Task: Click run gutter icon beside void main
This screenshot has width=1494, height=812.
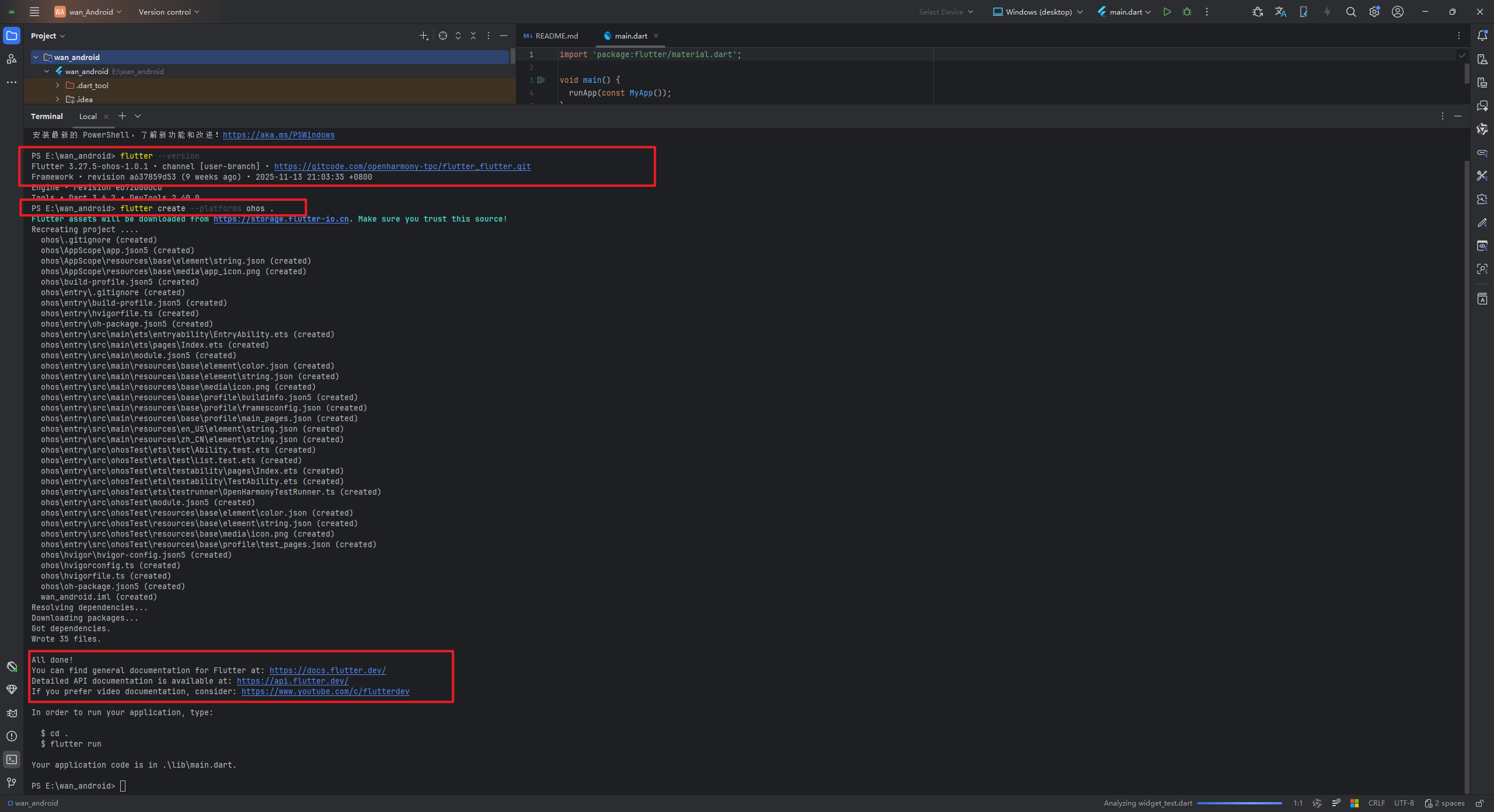Action: pos(541,80)
